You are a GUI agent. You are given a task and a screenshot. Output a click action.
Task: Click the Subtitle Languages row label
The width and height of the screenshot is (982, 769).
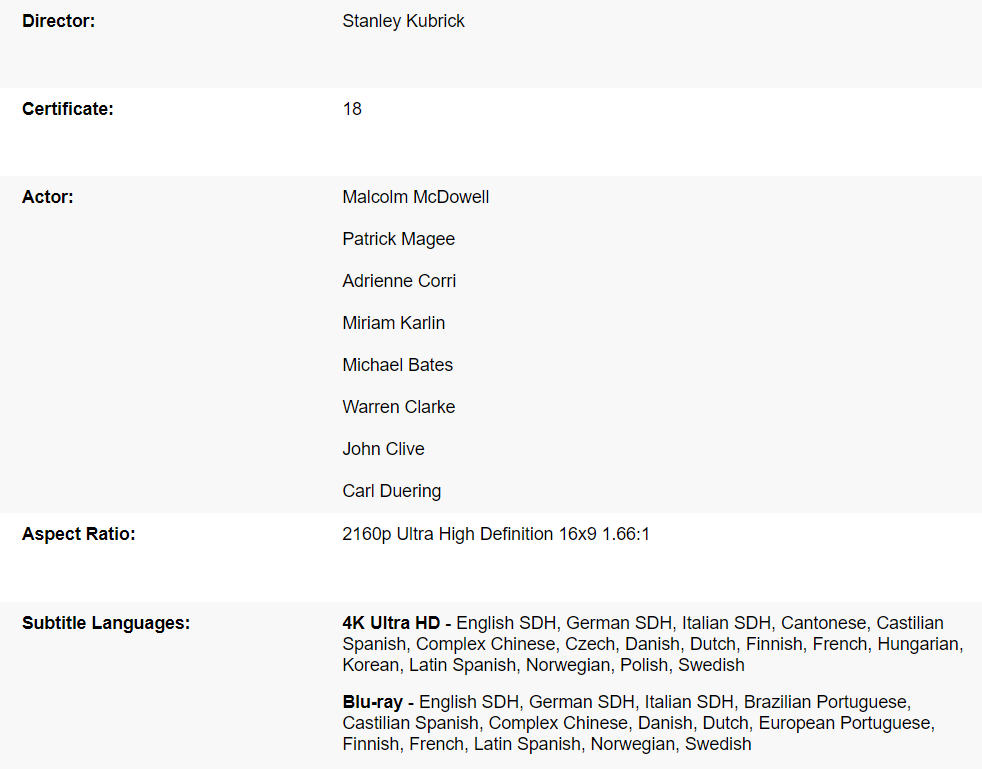click(105, 623)
